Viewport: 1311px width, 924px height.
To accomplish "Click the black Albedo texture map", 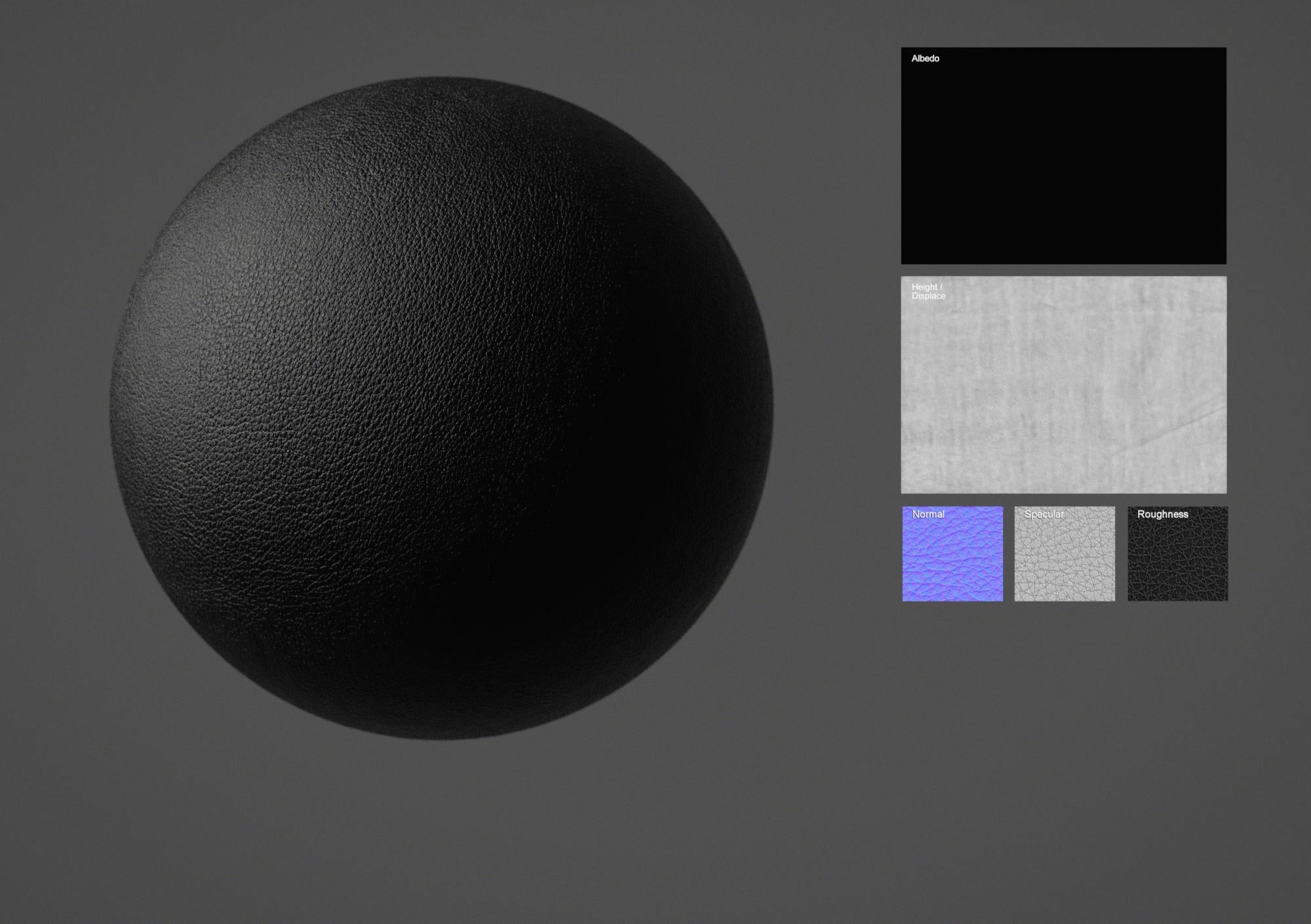I will pos(1063,156).
